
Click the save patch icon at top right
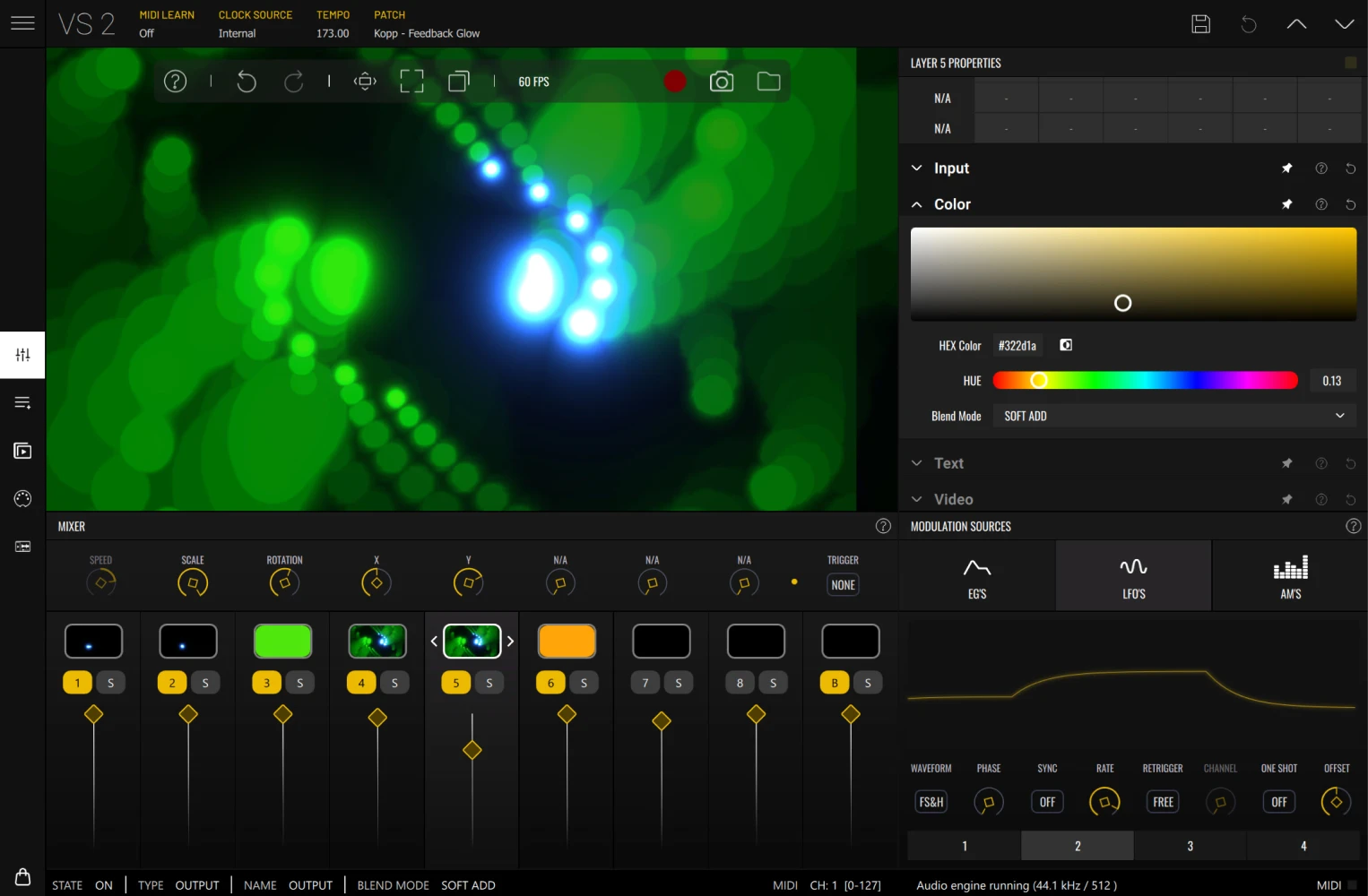[x=1200, y=24]
